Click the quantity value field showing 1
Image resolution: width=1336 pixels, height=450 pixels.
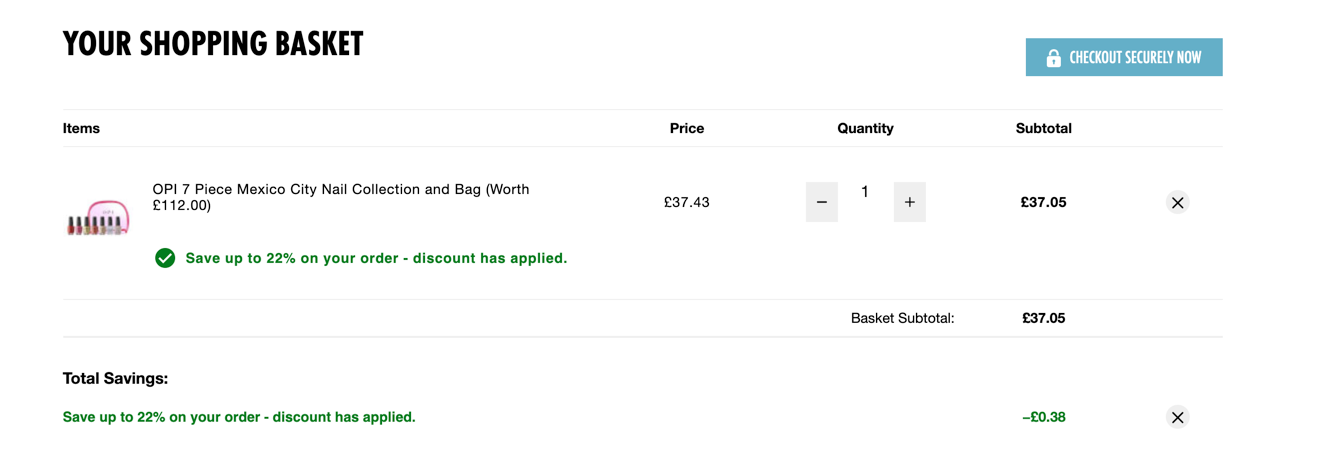tap(865, 192)
